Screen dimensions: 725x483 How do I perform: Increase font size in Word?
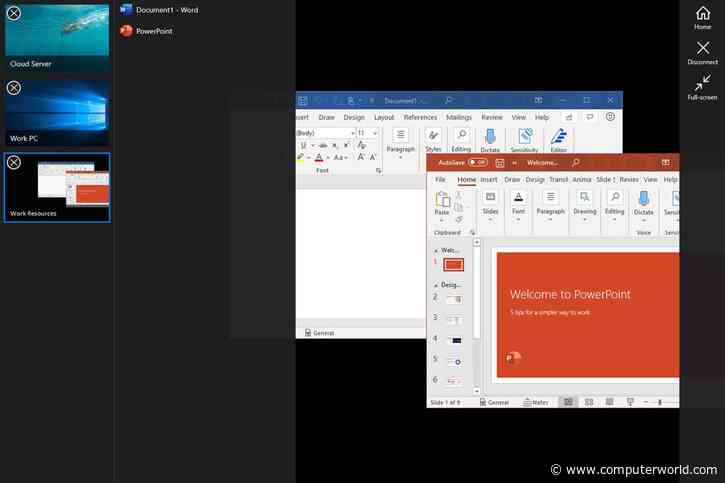coord(361,157)
